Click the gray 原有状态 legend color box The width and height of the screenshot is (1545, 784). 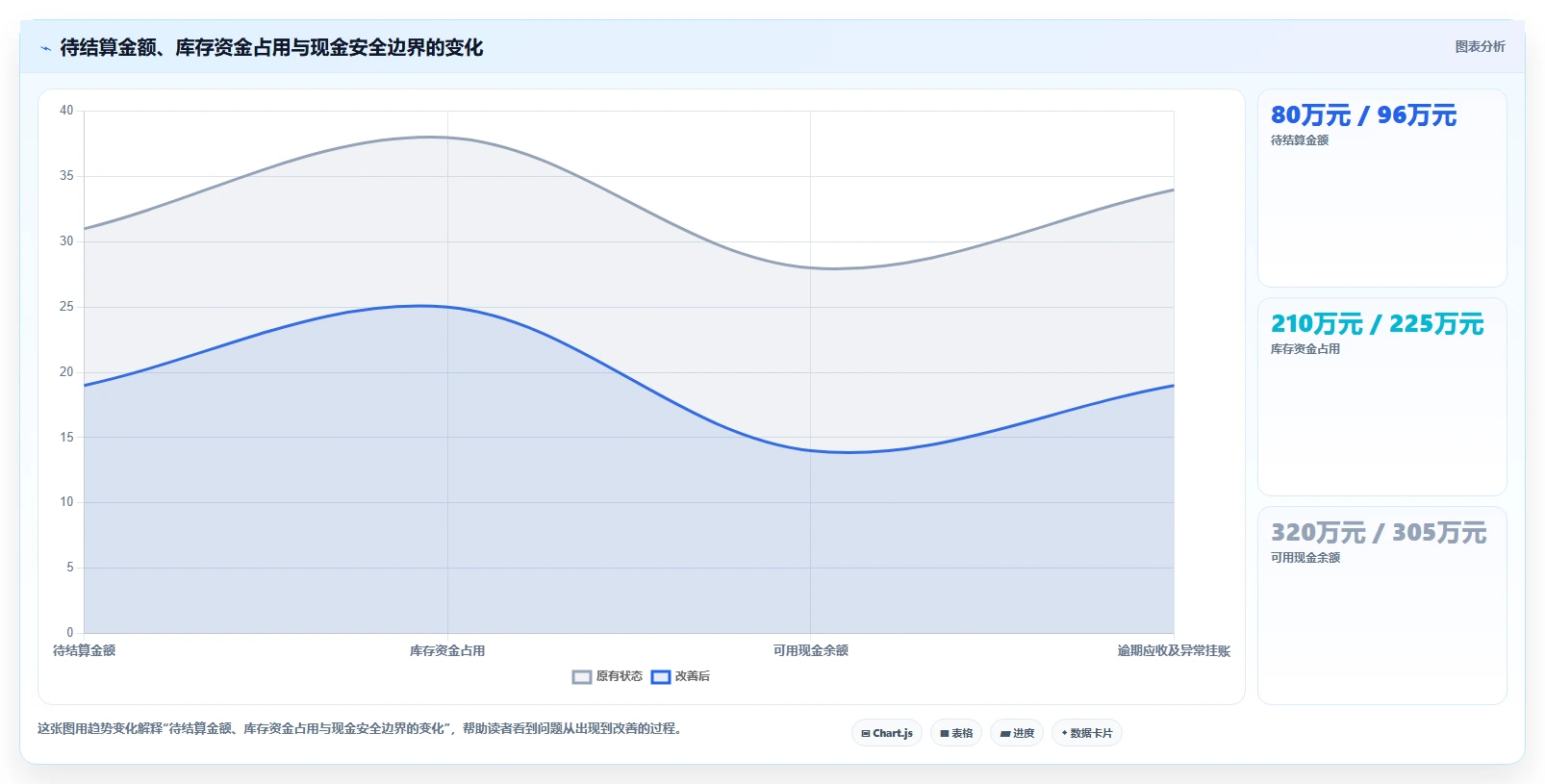pyautogui.click(x=582, y=677)
